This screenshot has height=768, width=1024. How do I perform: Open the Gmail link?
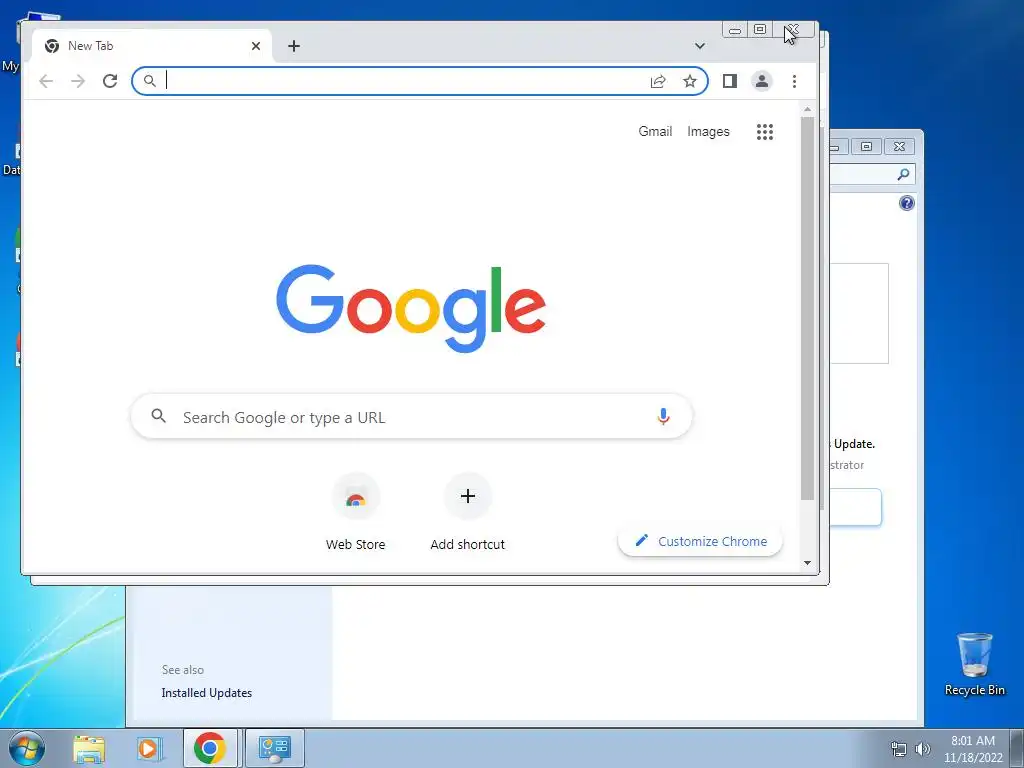[655, 131]
